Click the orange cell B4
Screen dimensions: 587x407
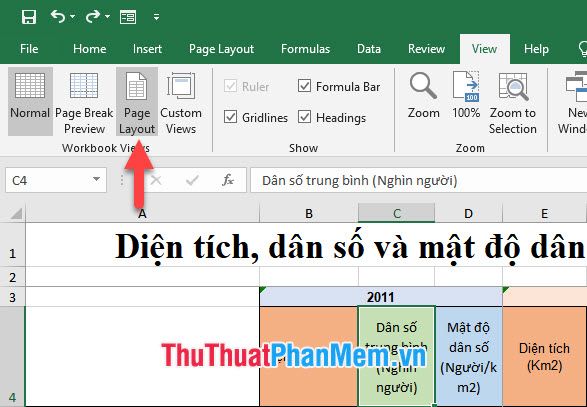tap(309, 356)
